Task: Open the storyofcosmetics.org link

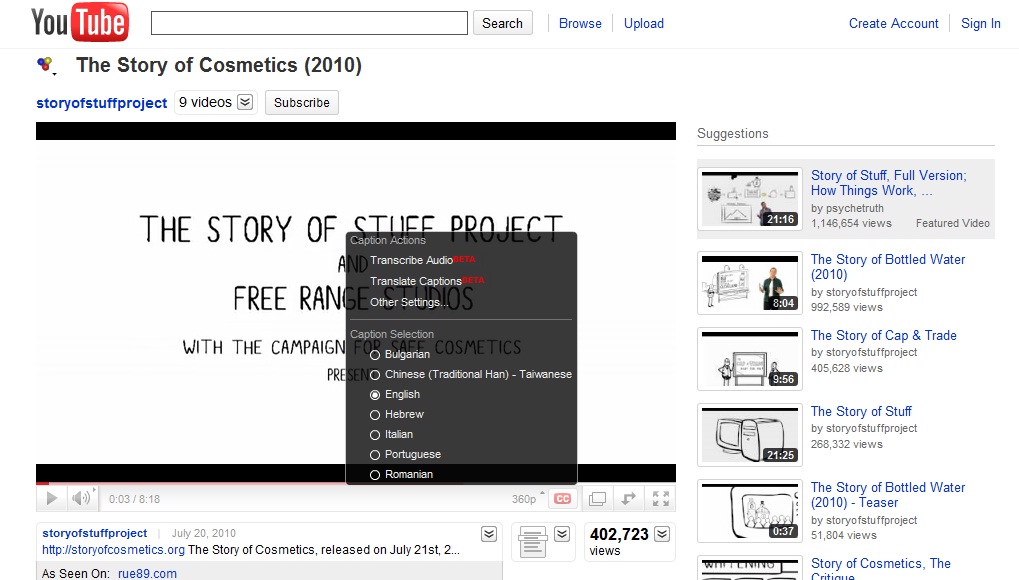Action: [x=114, y=550]
